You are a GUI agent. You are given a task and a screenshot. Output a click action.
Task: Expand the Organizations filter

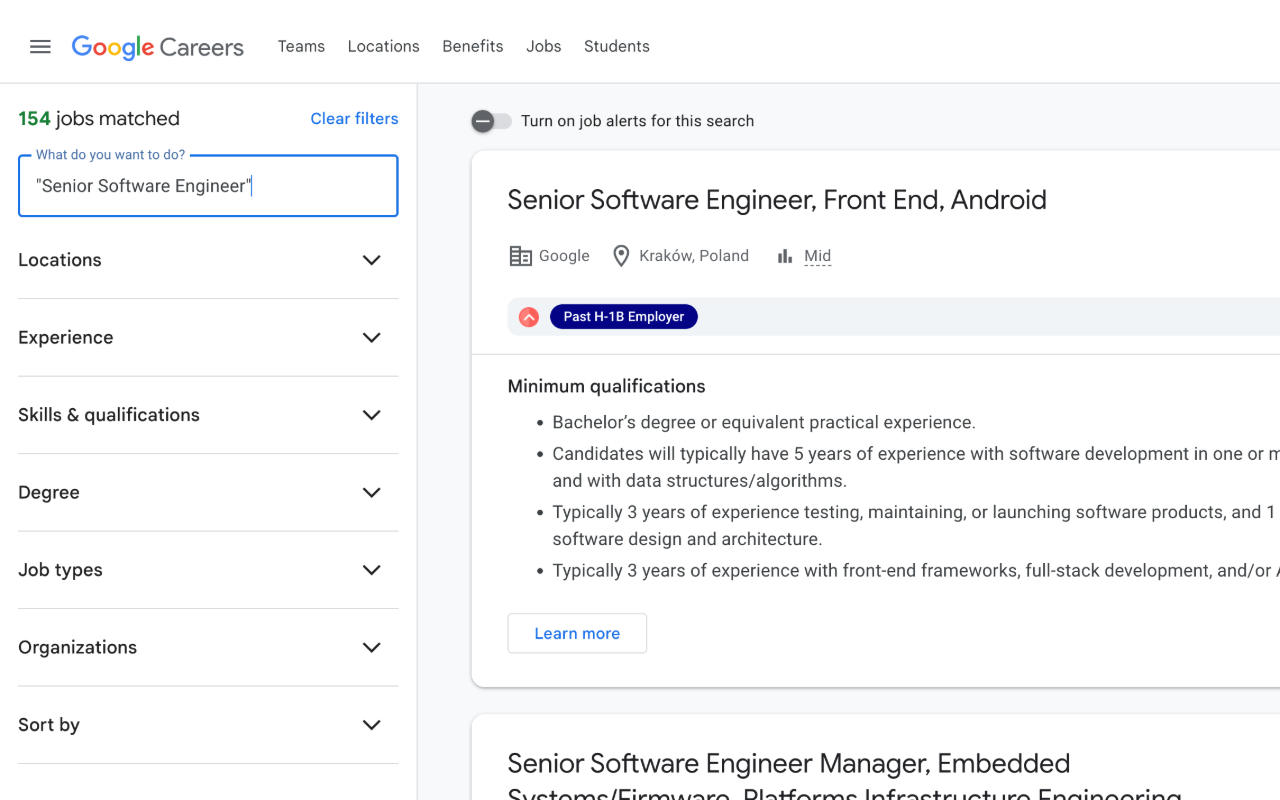pos(208,648)
